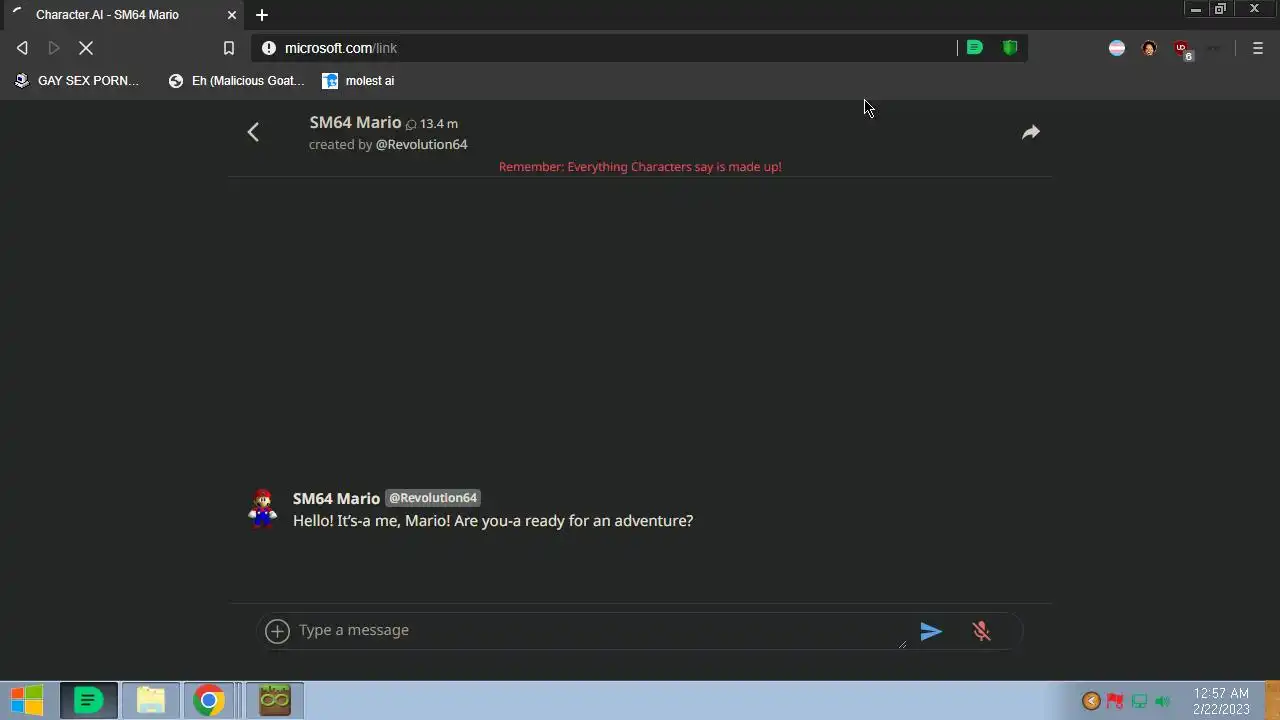This screenshot has height=720, width=1280.
Task: Restore down the browser window
Action: coord(1220,9)
